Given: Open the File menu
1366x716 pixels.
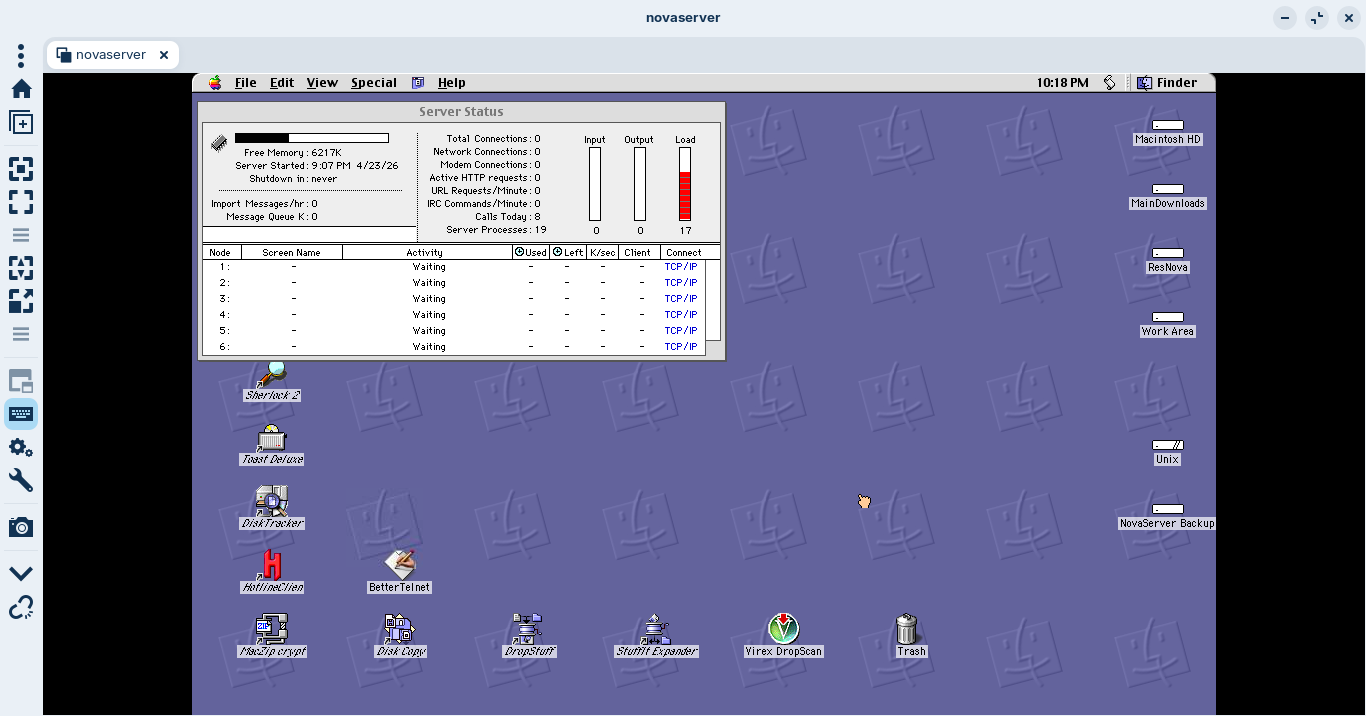Looking at the screenshot, I should [245, 83].
